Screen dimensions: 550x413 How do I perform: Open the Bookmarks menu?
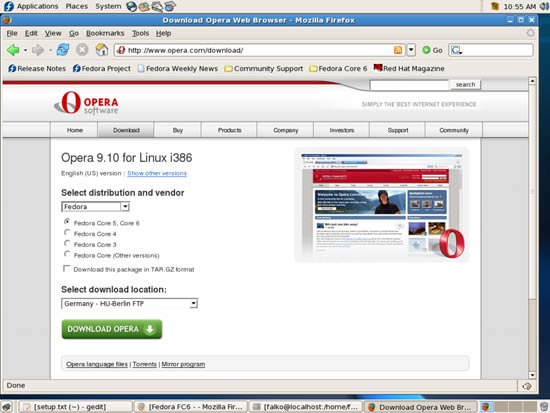[105, 33]
